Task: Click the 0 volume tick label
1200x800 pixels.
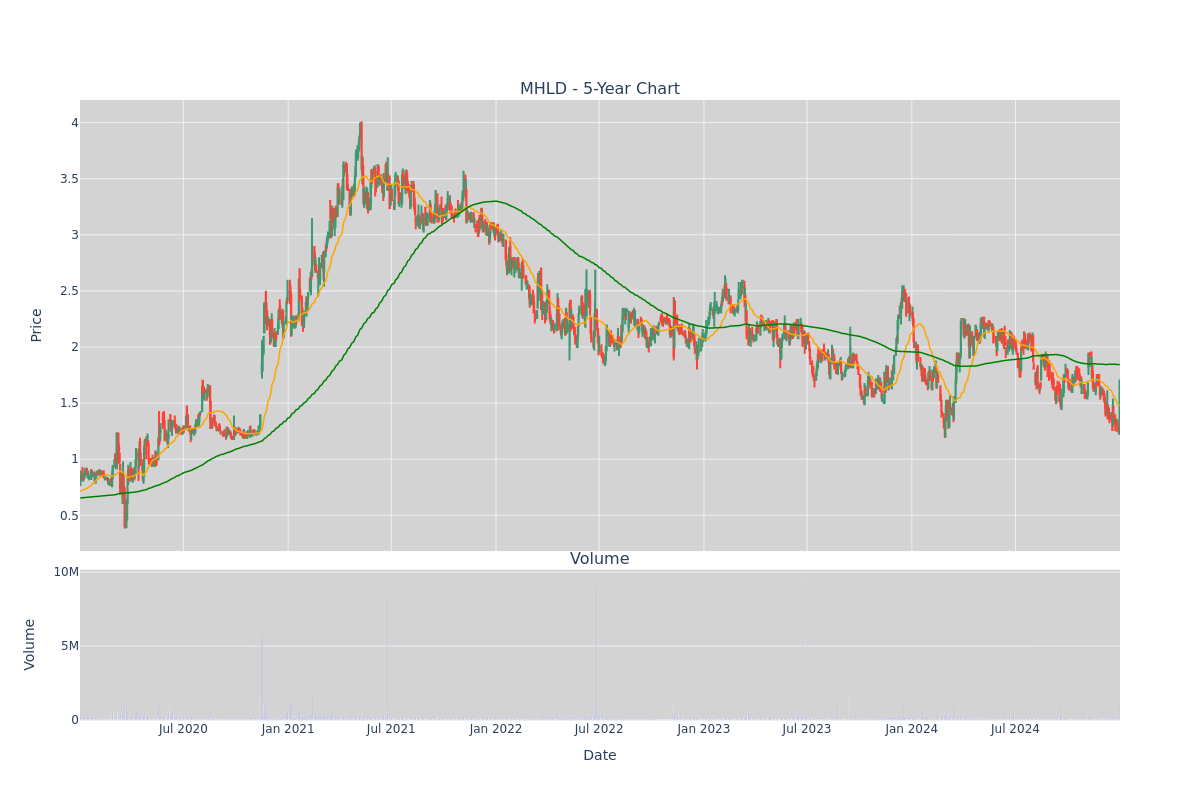Action: [75, 720]
